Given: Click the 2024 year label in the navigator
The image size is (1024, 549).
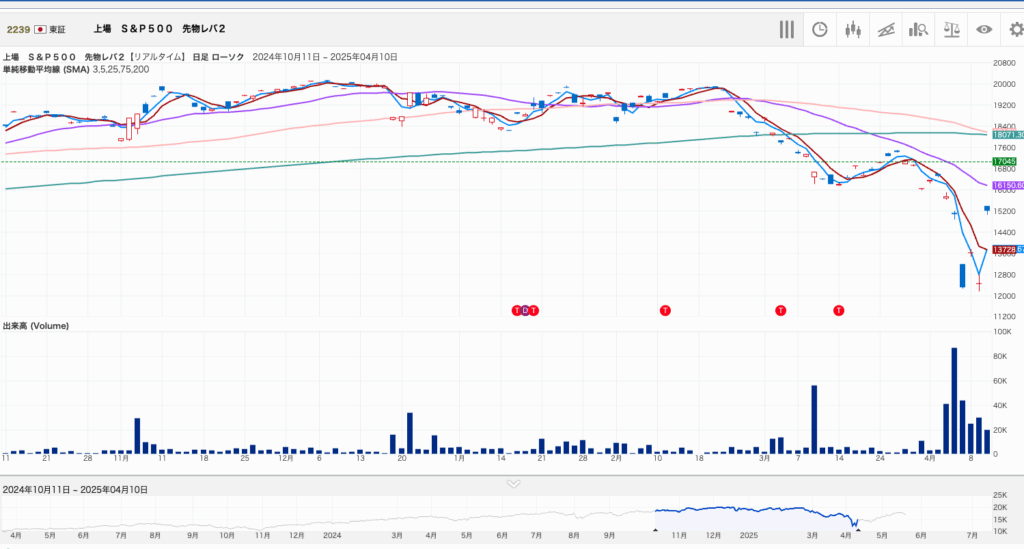Looking at the screenshot, I should (332, 535).
